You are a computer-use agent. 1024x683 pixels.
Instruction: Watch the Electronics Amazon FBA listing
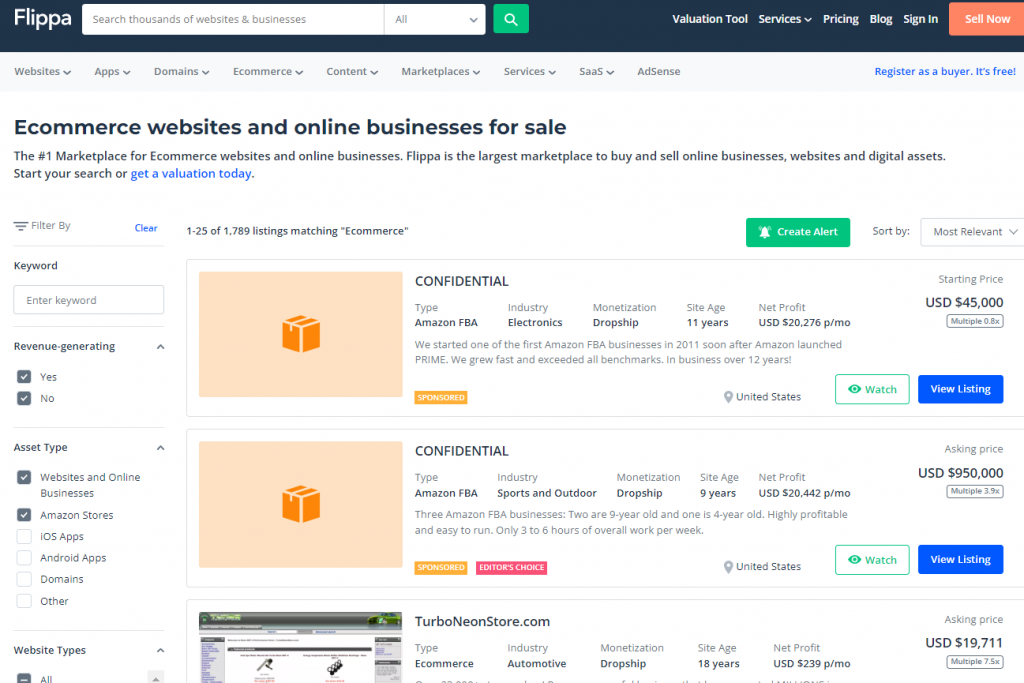pyautogui.click(x=872, y=389)
